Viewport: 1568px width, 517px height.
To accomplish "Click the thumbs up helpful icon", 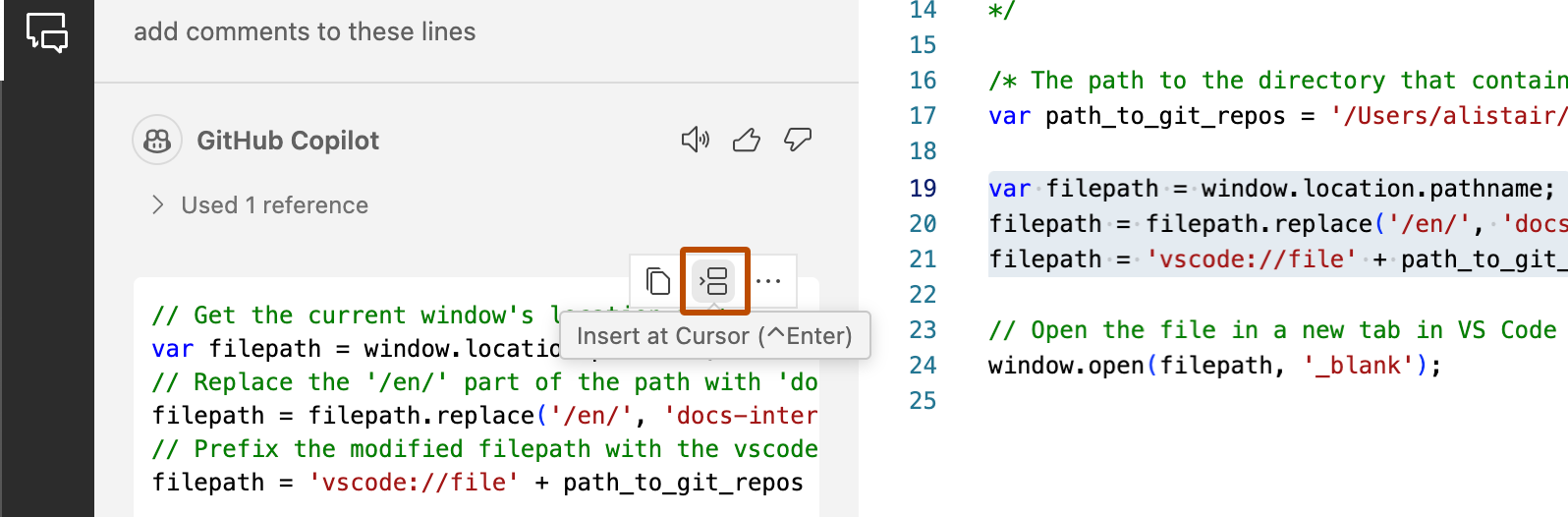I will tap(747, 140).
